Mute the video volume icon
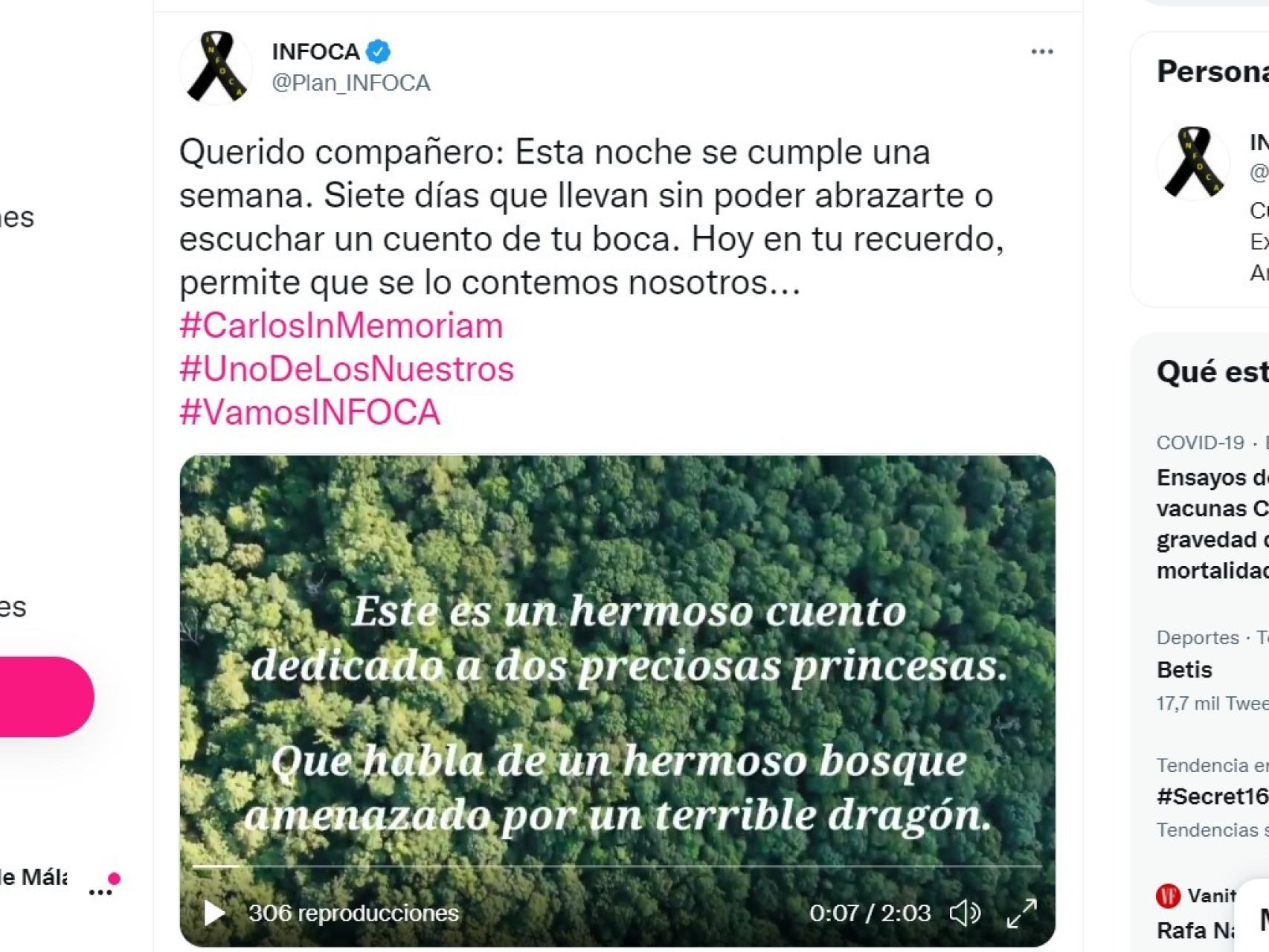 (x=965, y=913)
